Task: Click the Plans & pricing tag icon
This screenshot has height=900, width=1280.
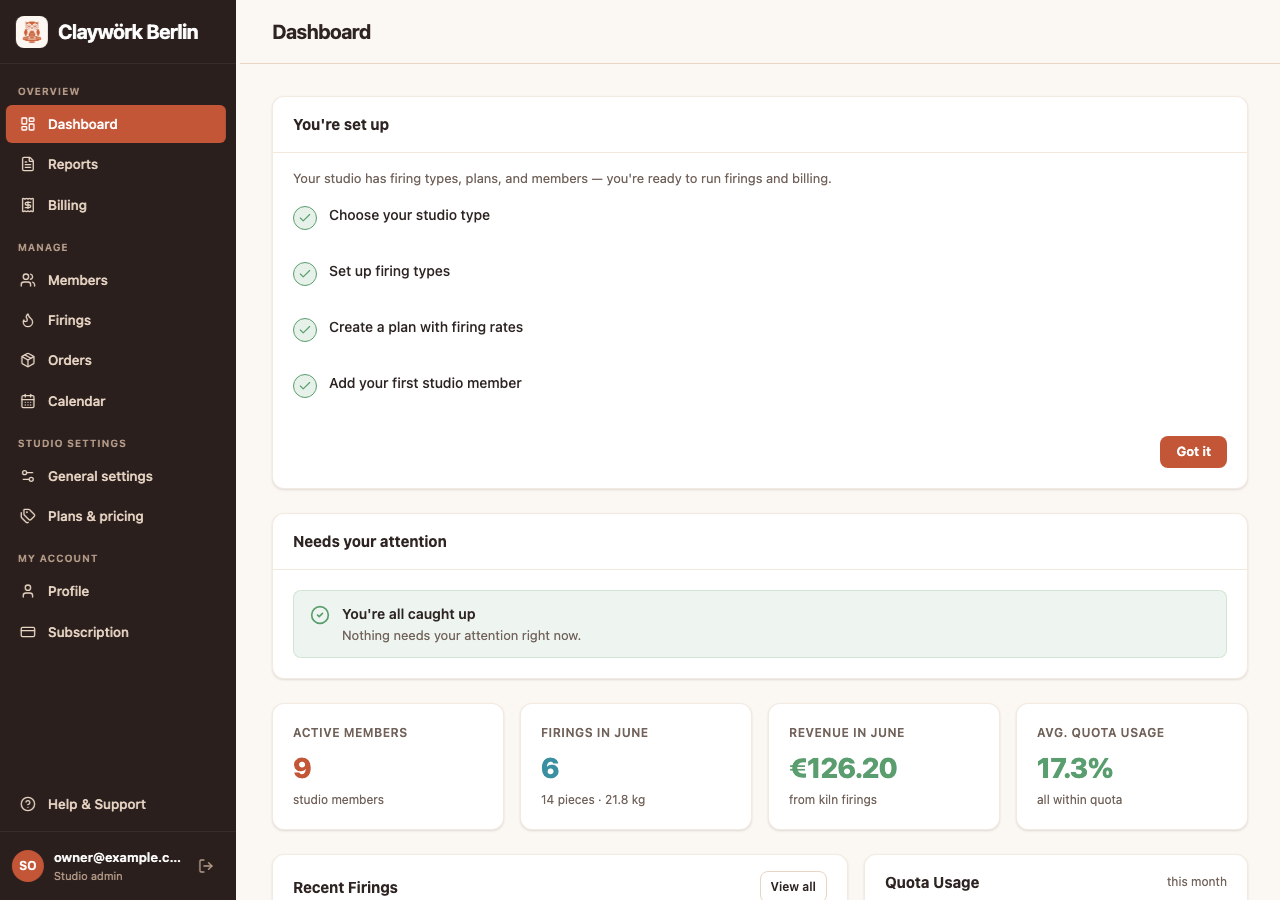Action: click(28, 516)
